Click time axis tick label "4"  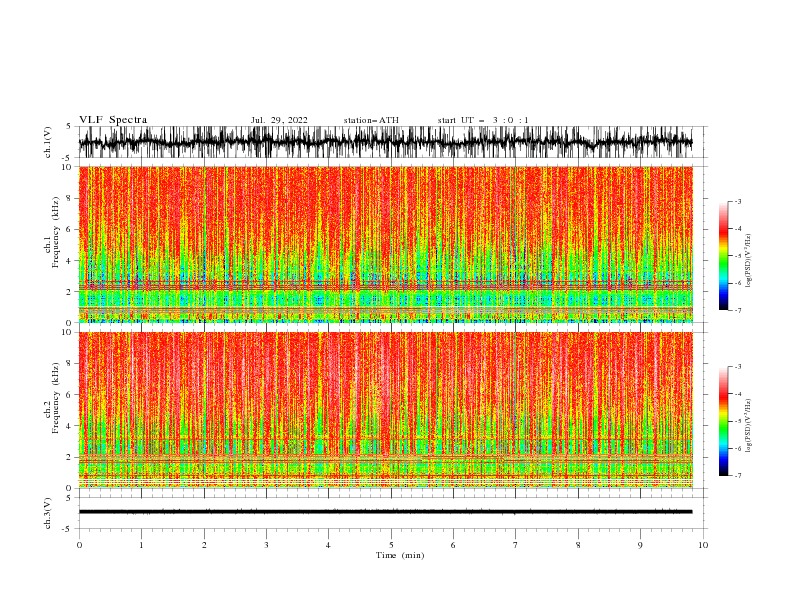(x=329, y=545)
